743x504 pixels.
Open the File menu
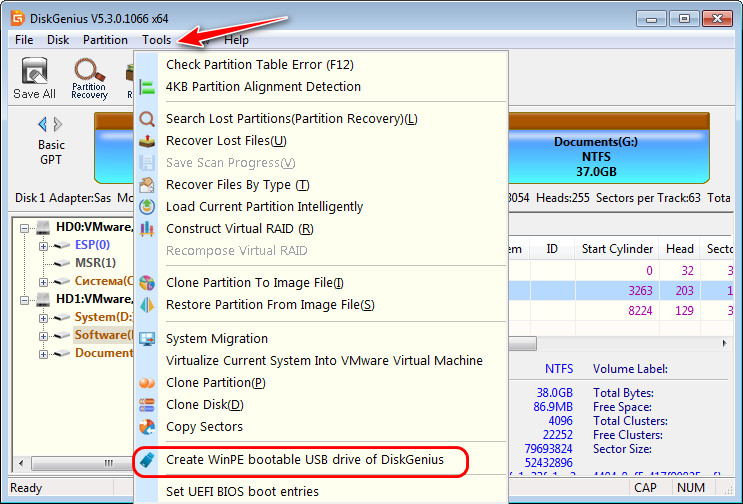(x=24, y=40)
